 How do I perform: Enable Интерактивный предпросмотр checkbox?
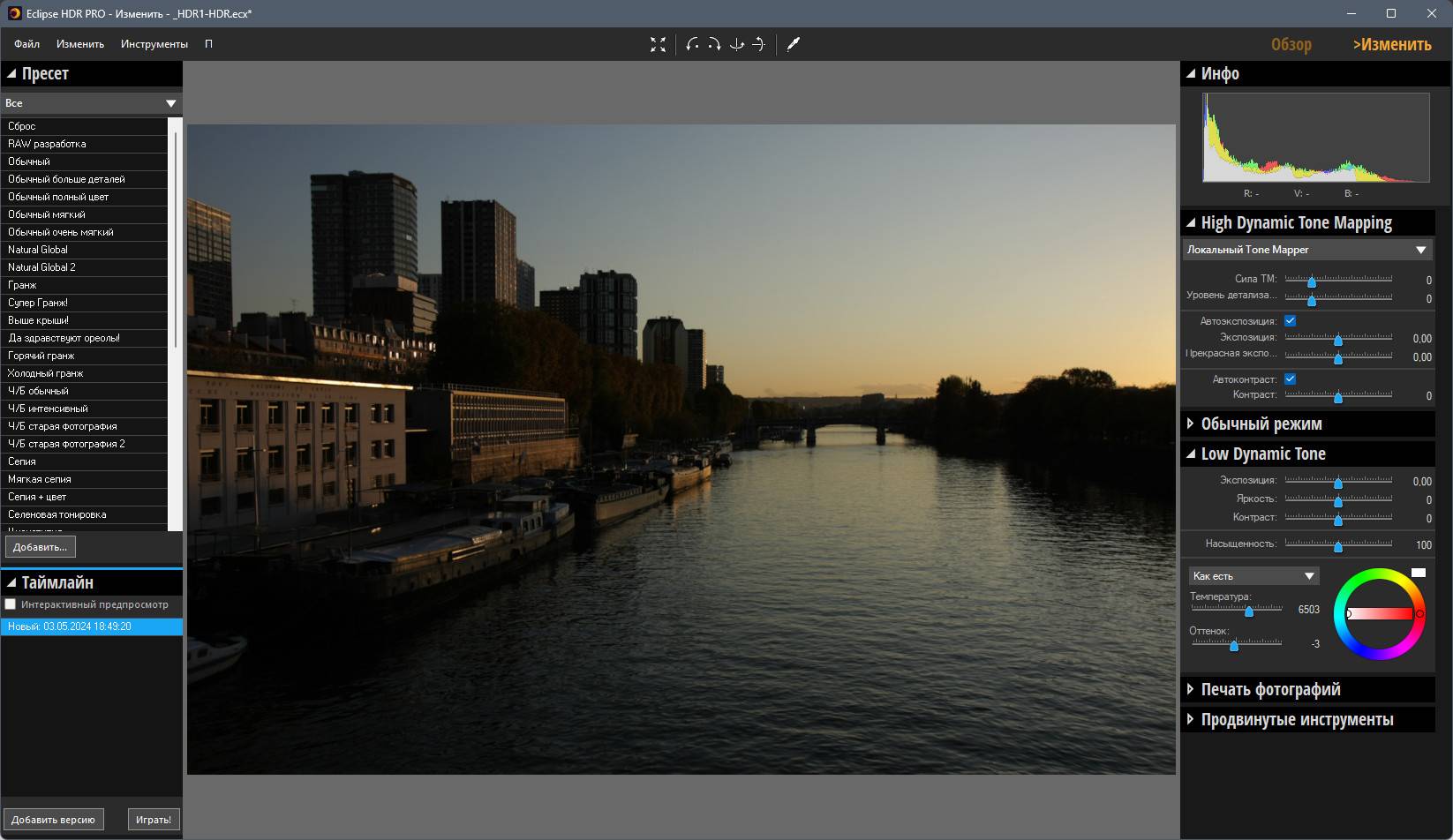coord(11,604)
